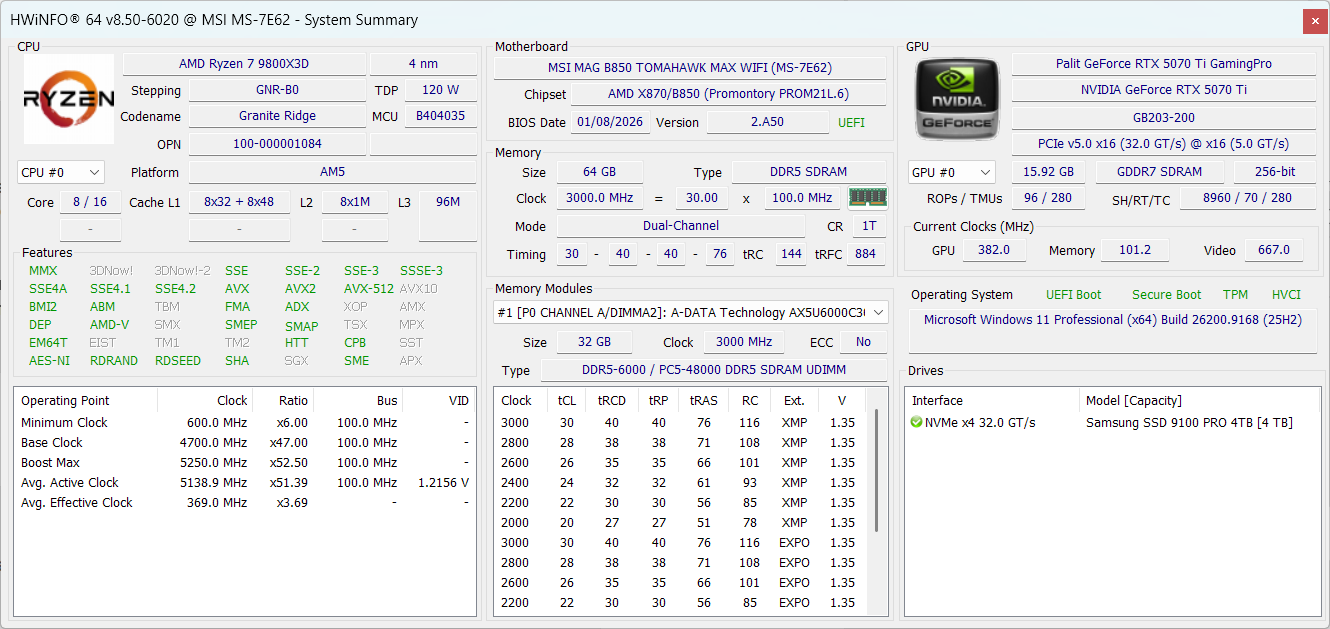The height and width of the screenshot is (629, 1330).
Task: Click the Dual-Channel mode value
Action: click(680, 226)
